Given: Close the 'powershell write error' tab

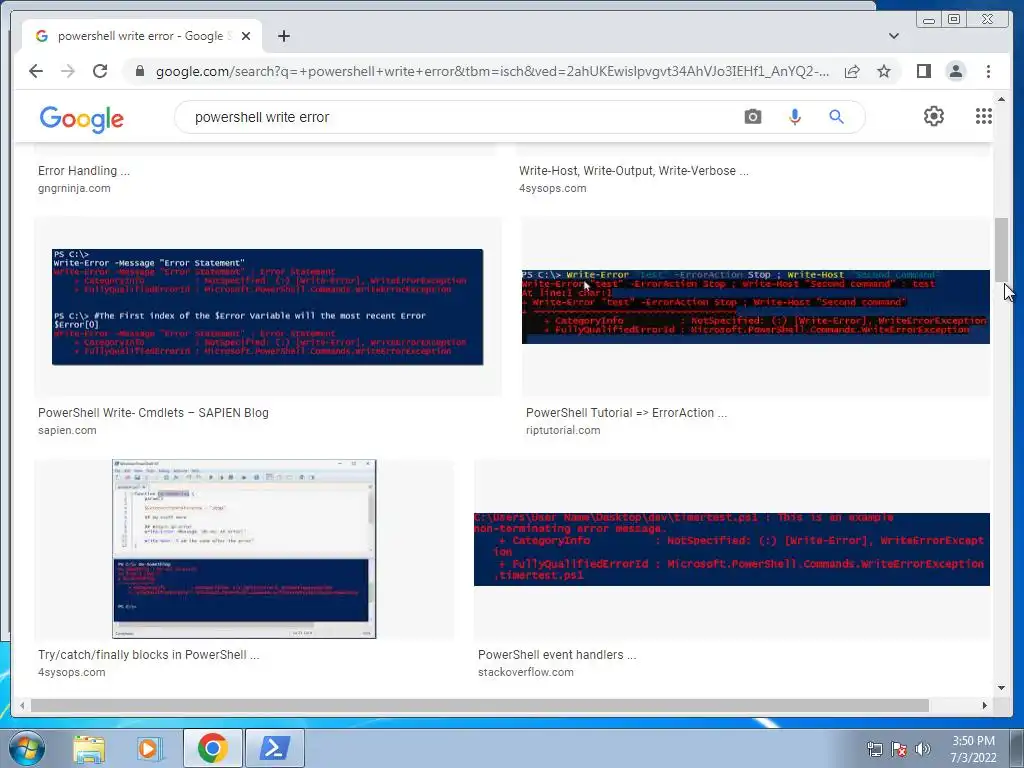Looking at the screenshot, I should (246, 36).
